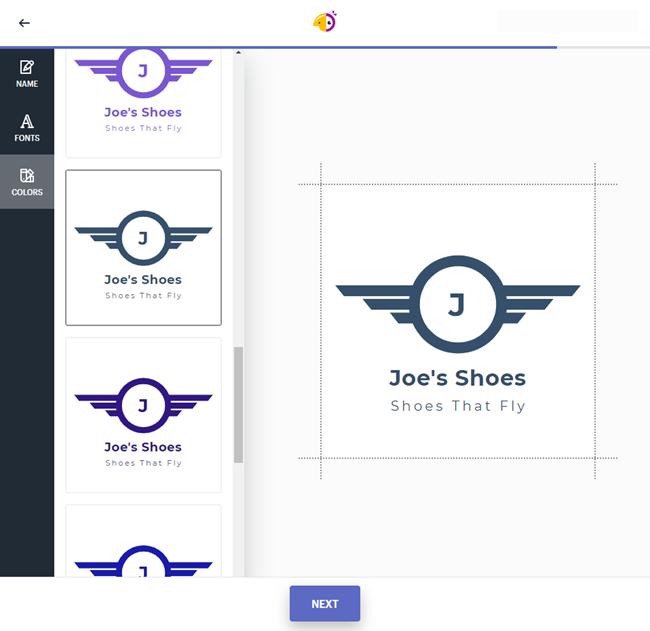Screen dimensions: 650x631
Task: Click the parrot logo in the header
Action: pos(325,21)
